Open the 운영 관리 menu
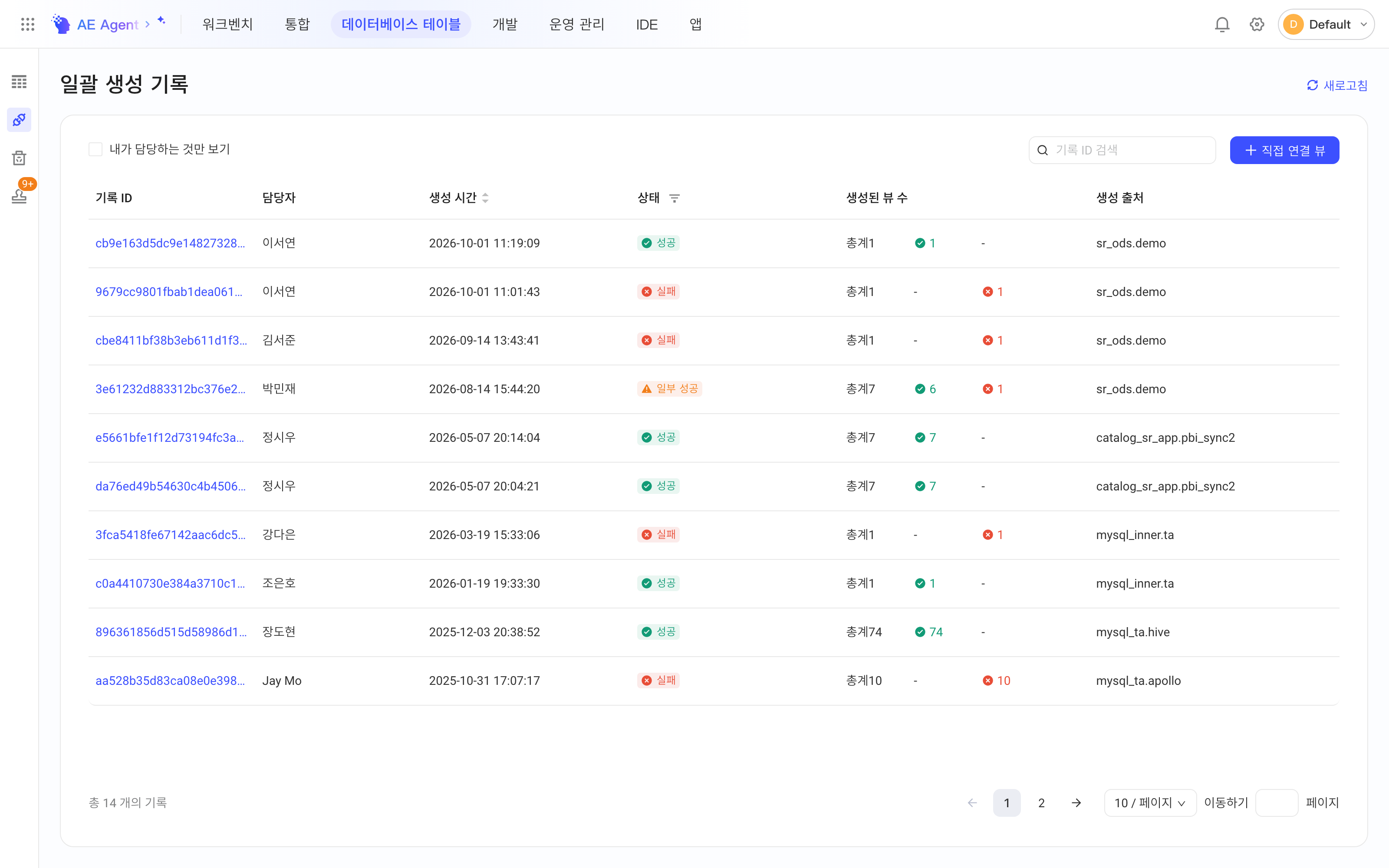1389x868 pixels. [577, 24]
